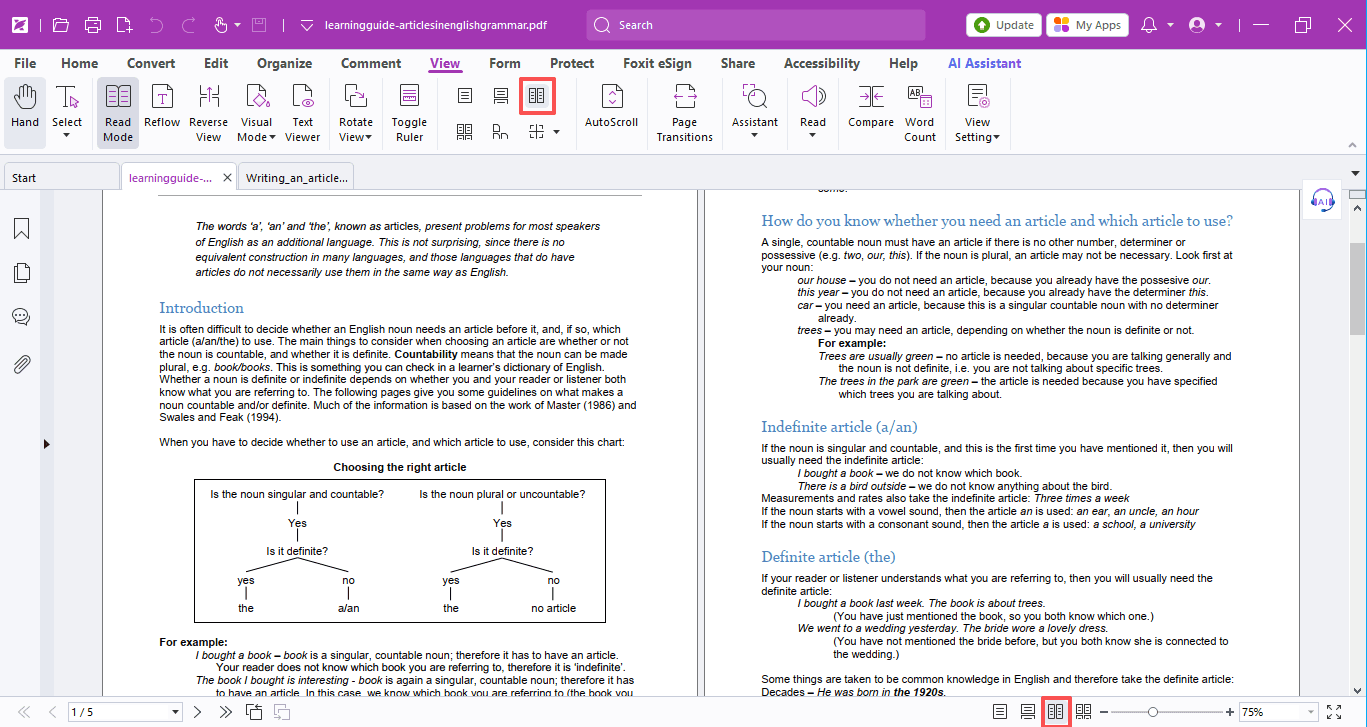This screenshot has height=727, width=1367.
Task: Open the user account icon
Action: pyautogui.click(x=1198, y=25)
